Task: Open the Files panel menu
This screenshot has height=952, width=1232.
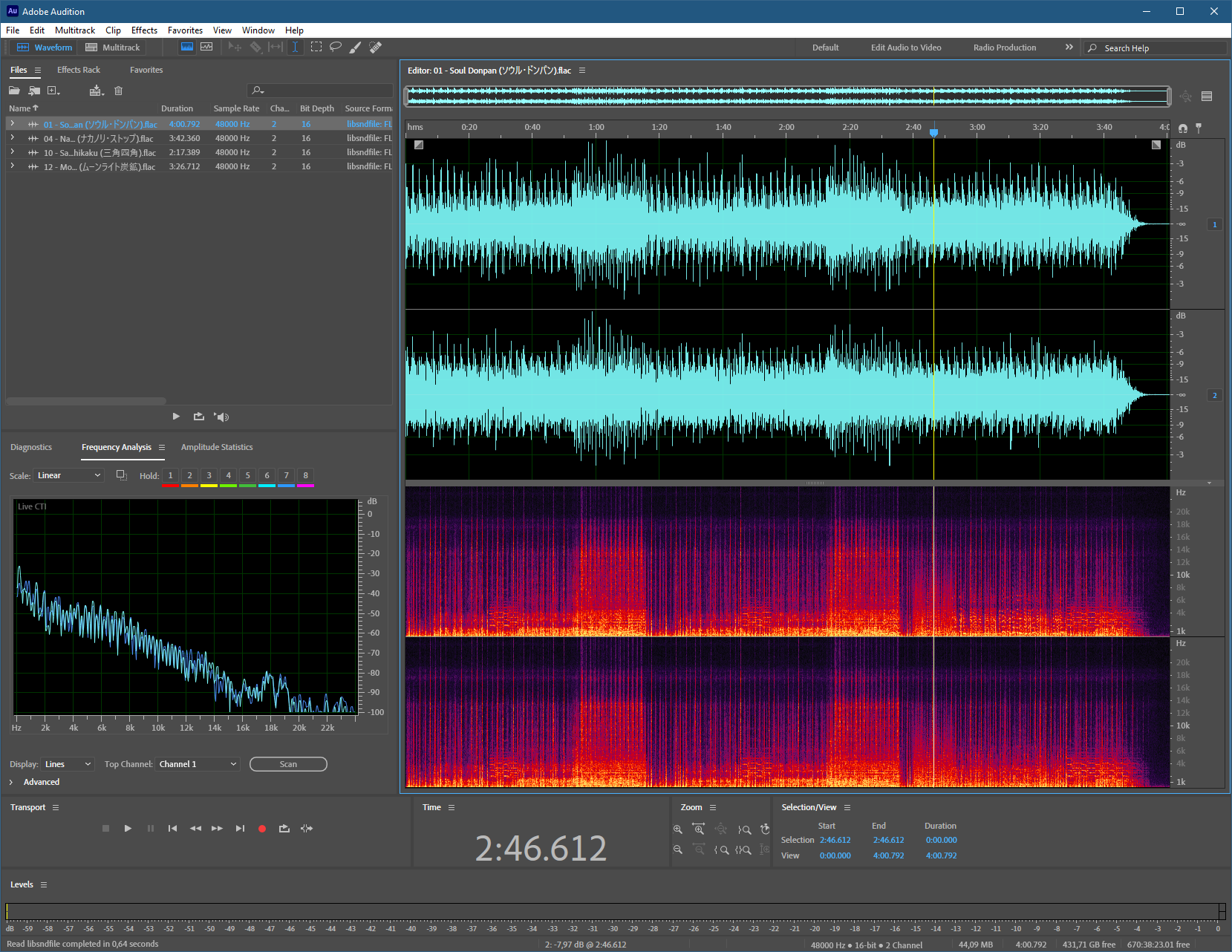Action: (x=38, y=70)
